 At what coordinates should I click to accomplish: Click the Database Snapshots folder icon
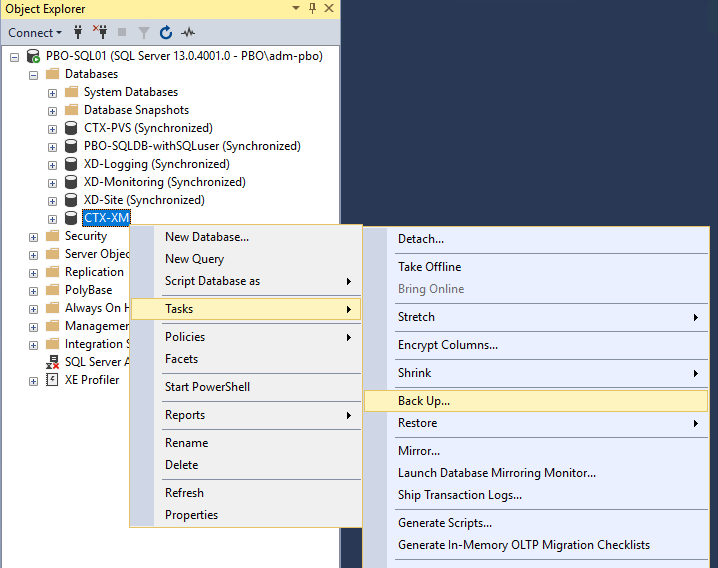click(x=71, y=109)
